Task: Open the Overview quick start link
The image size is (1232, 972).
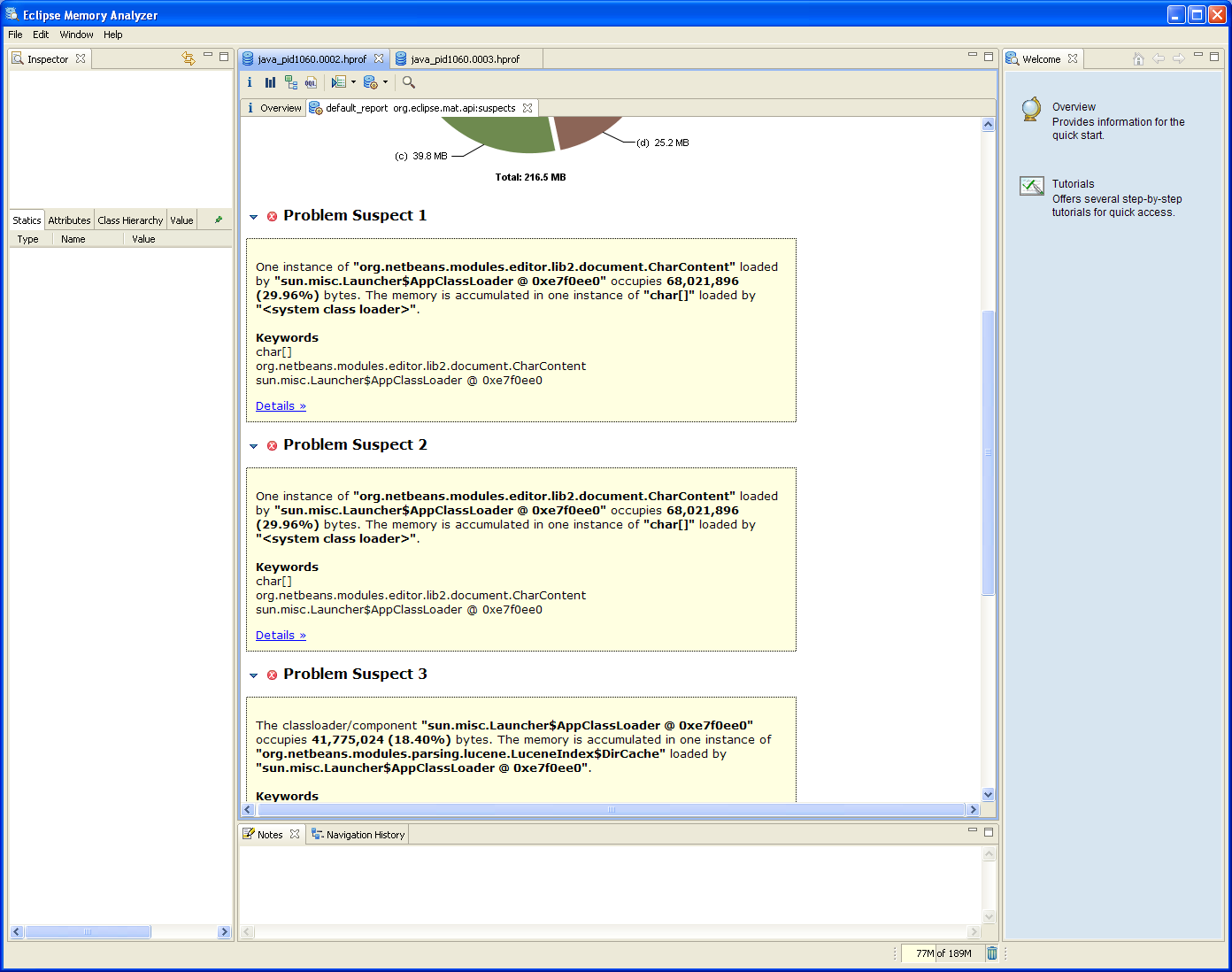Action: [1074, 107]
